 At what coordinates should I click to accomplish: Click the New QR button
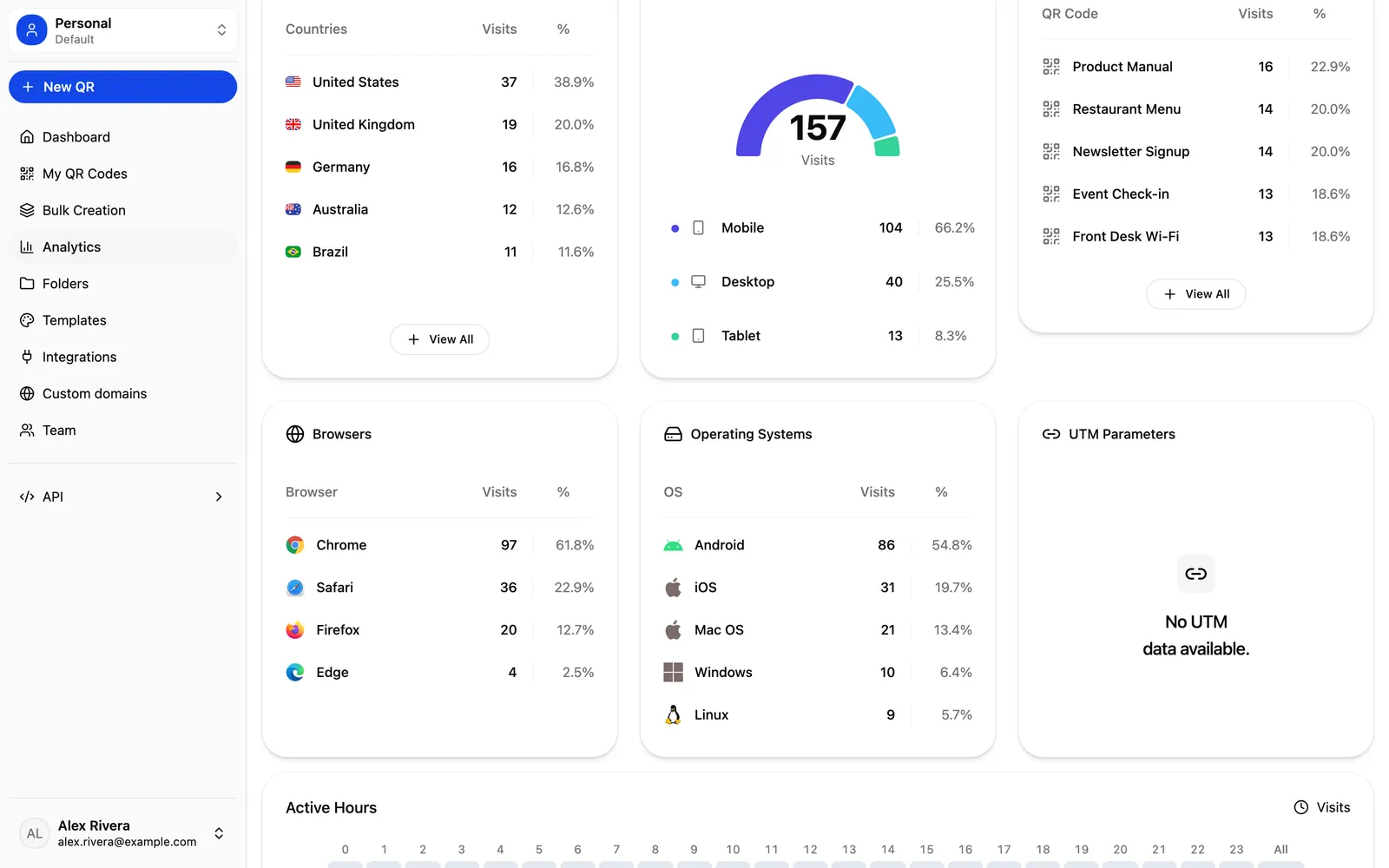click(122, 87)
